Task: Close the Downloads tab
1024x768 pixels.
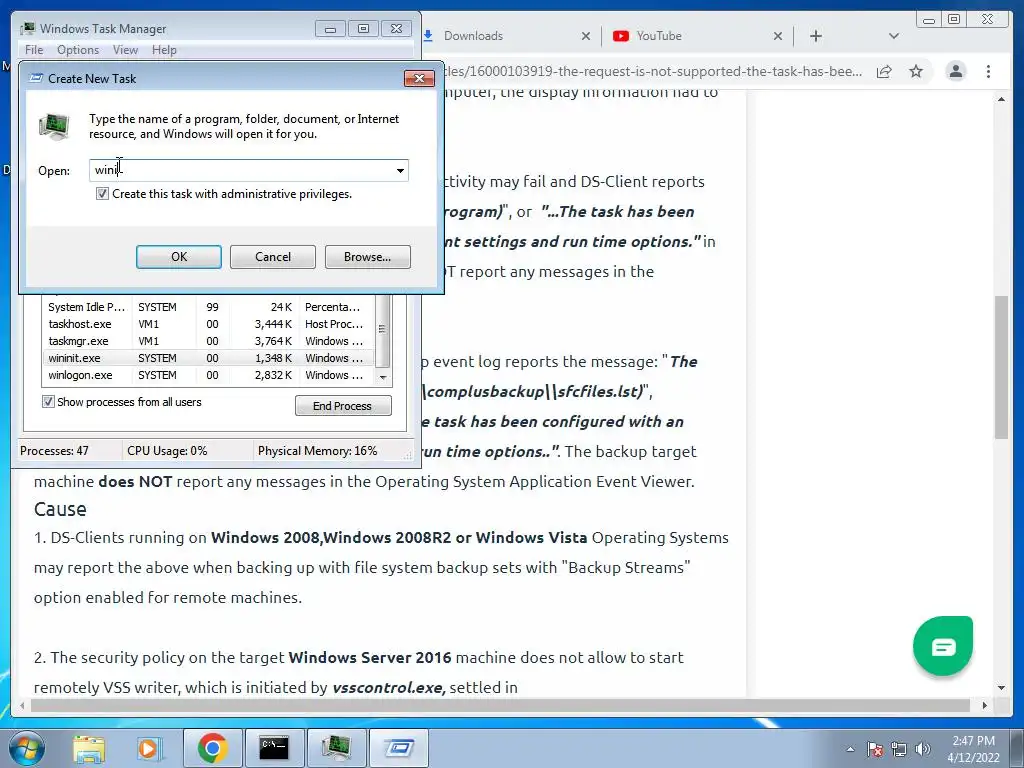Action: click(586, 36)
